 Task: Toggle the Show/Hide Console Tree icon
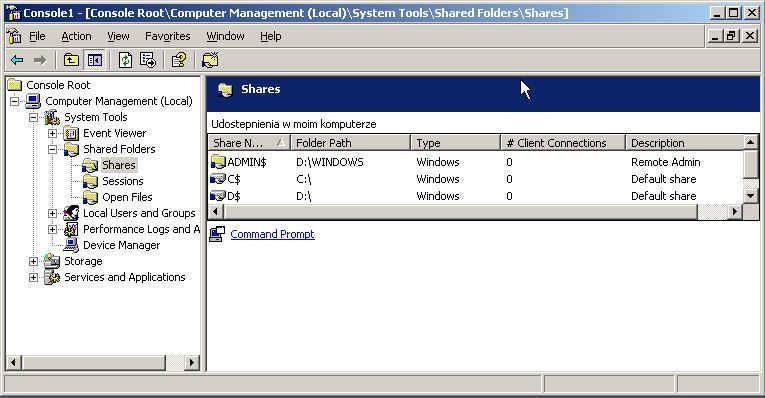[95, 60]
